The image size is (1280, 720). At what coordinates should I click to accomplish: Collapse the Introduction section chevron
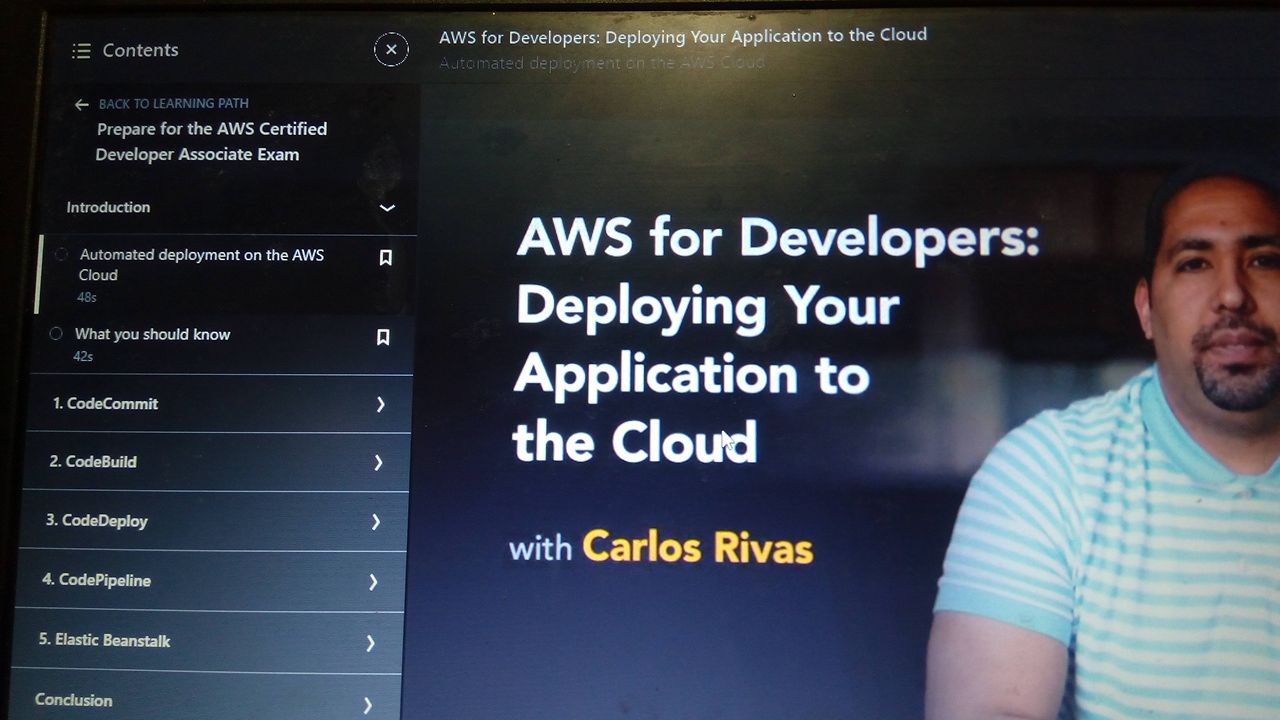pos(387,208)
